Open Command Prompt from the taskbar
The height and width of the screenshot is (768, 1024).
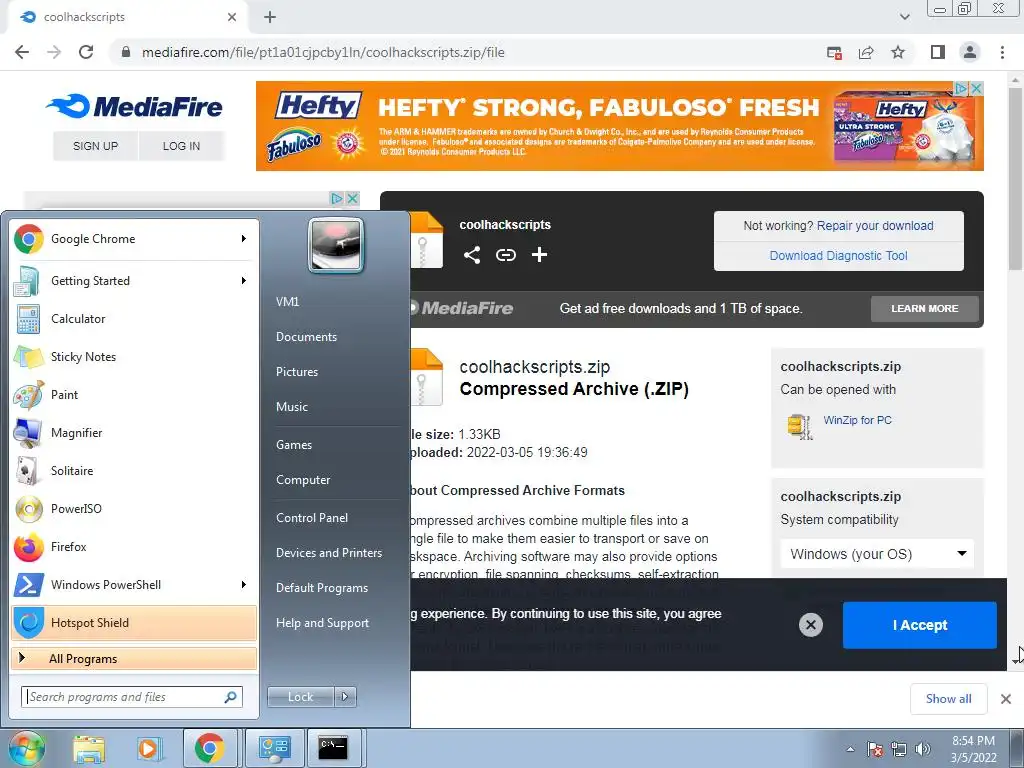(333, 748)
